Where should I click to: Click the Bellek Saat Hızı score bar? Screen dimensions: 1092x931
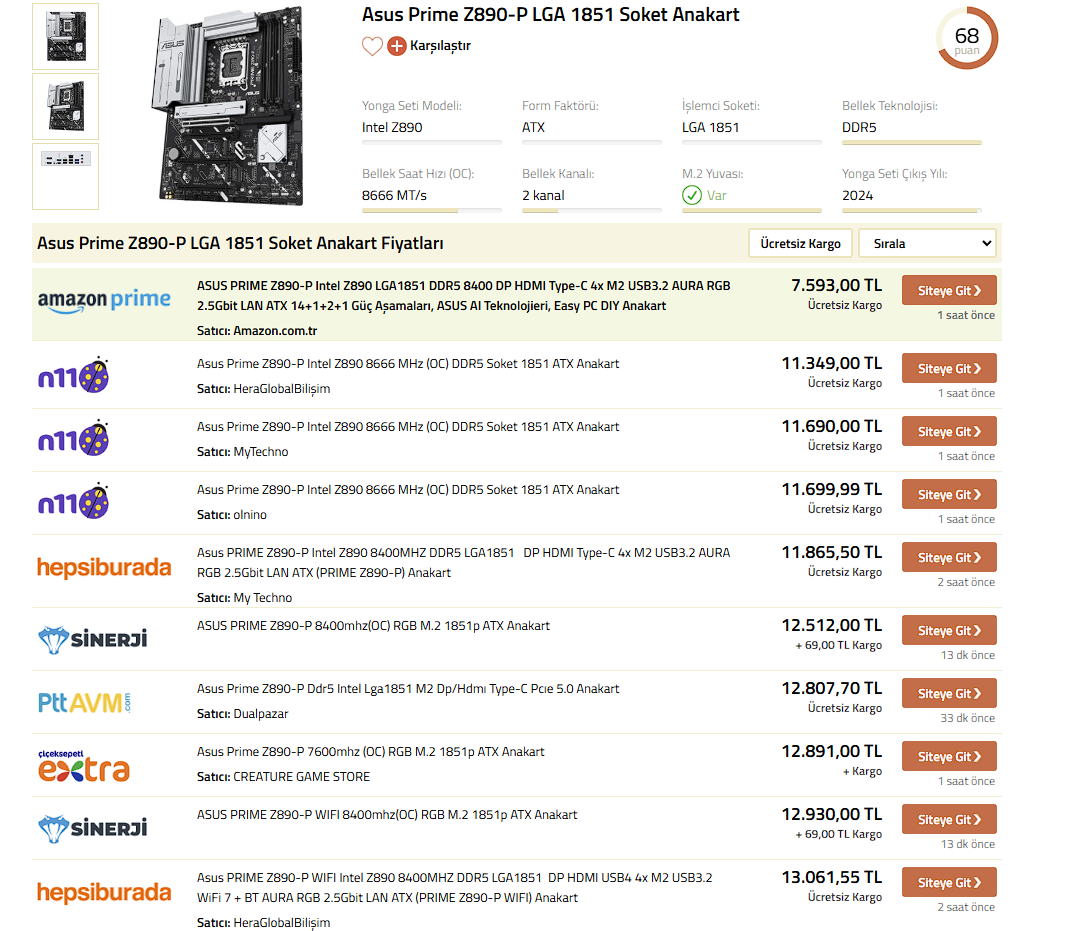(x=431, y=210)
